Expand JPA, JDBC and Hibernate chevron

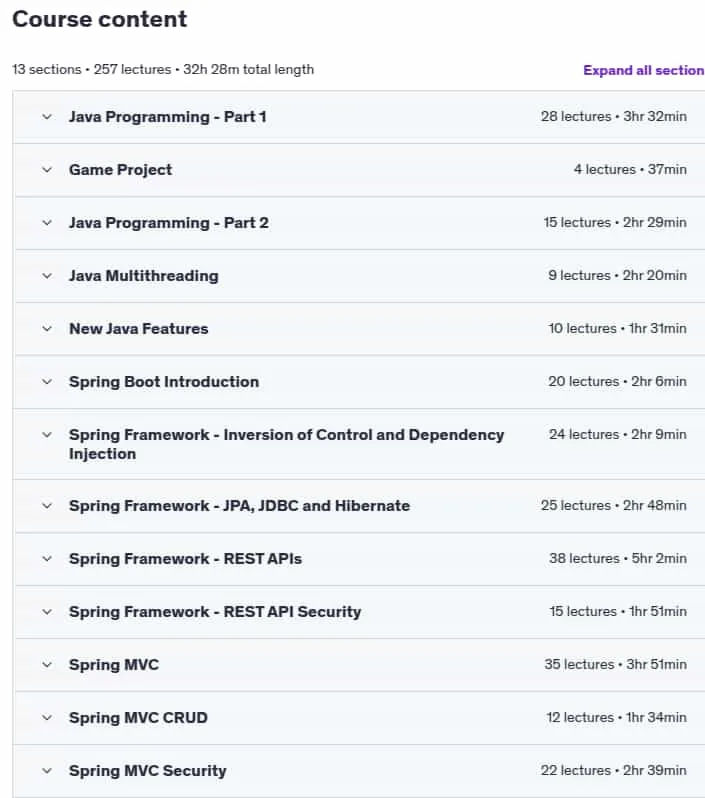pyautogui.click(x=47, y=506)
